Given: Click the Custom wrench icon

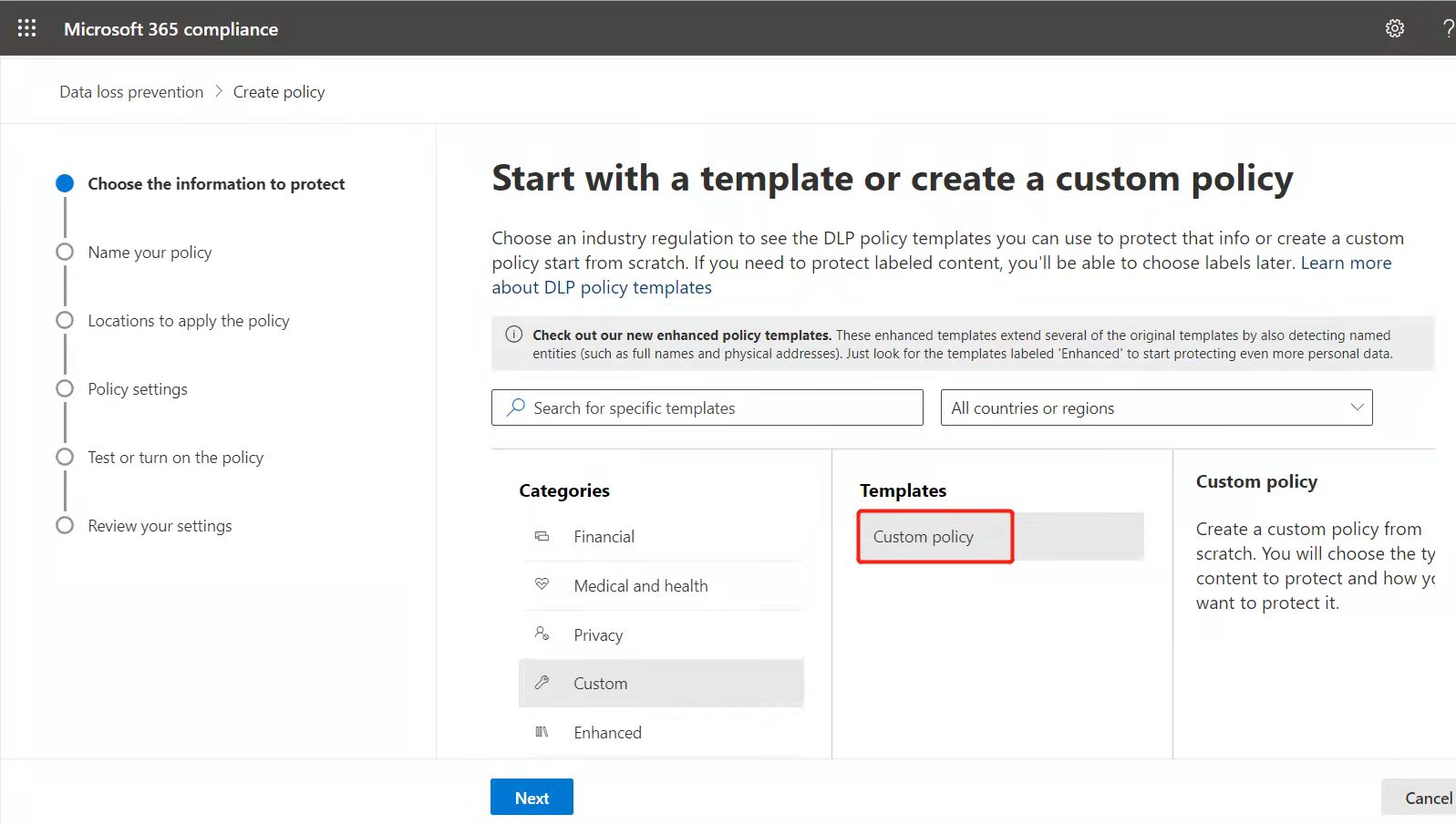Looking at the screenshot, I should pyautogui.click(x=542, y=682).
